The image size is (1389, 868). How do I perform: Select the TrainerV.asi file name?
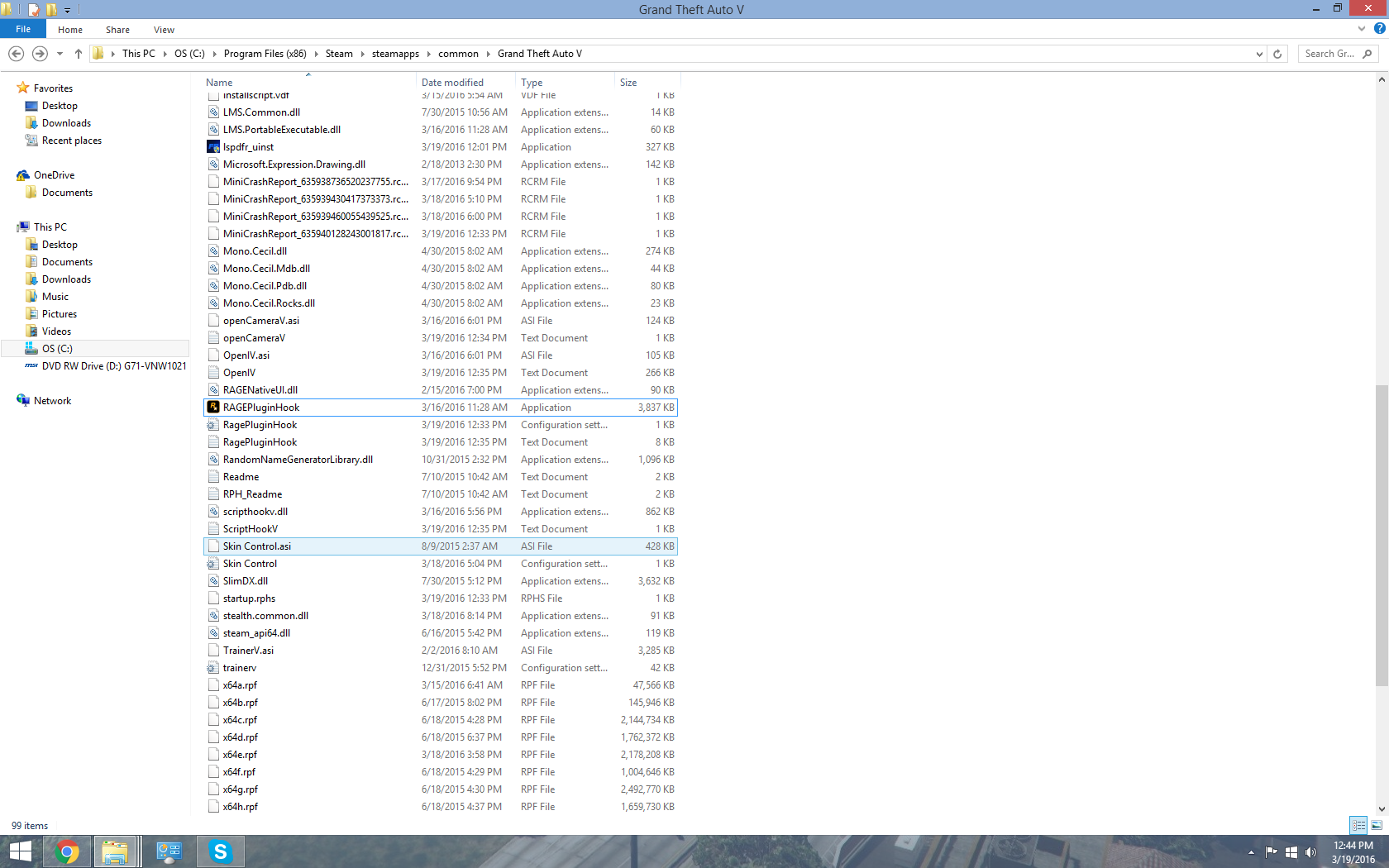(248, 651)
